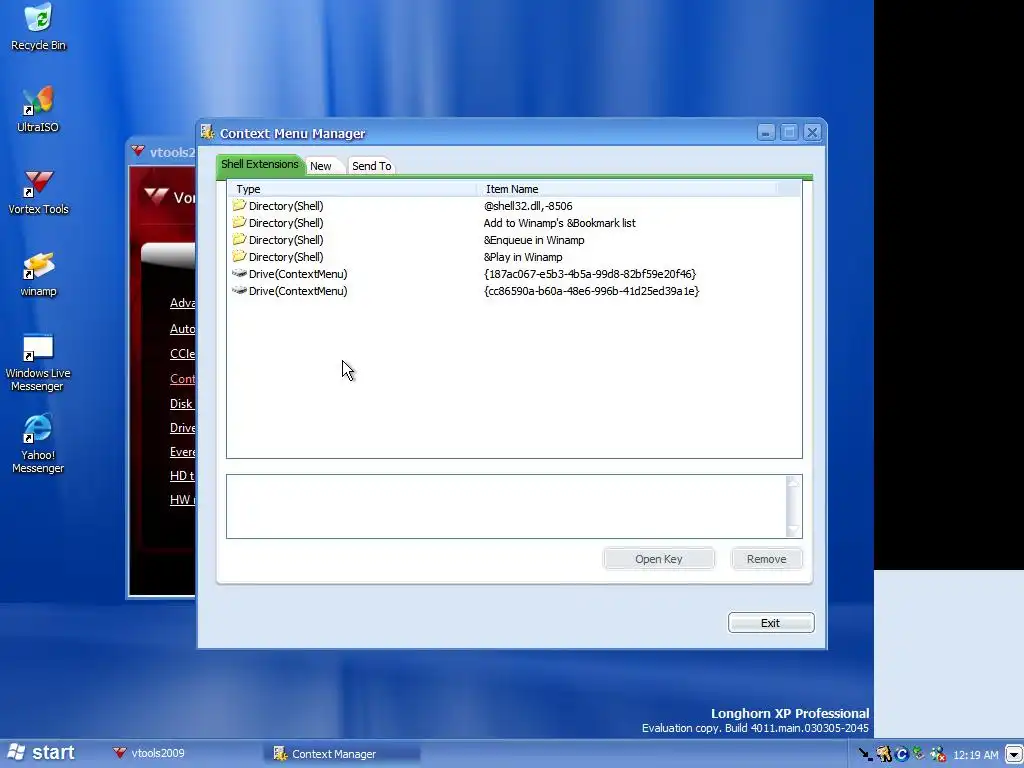Image resolution: width=1024 pixels, height=768 pixels.
Task: Click the CCle... link in the Vortex Tools window
Action: [182, 354]
